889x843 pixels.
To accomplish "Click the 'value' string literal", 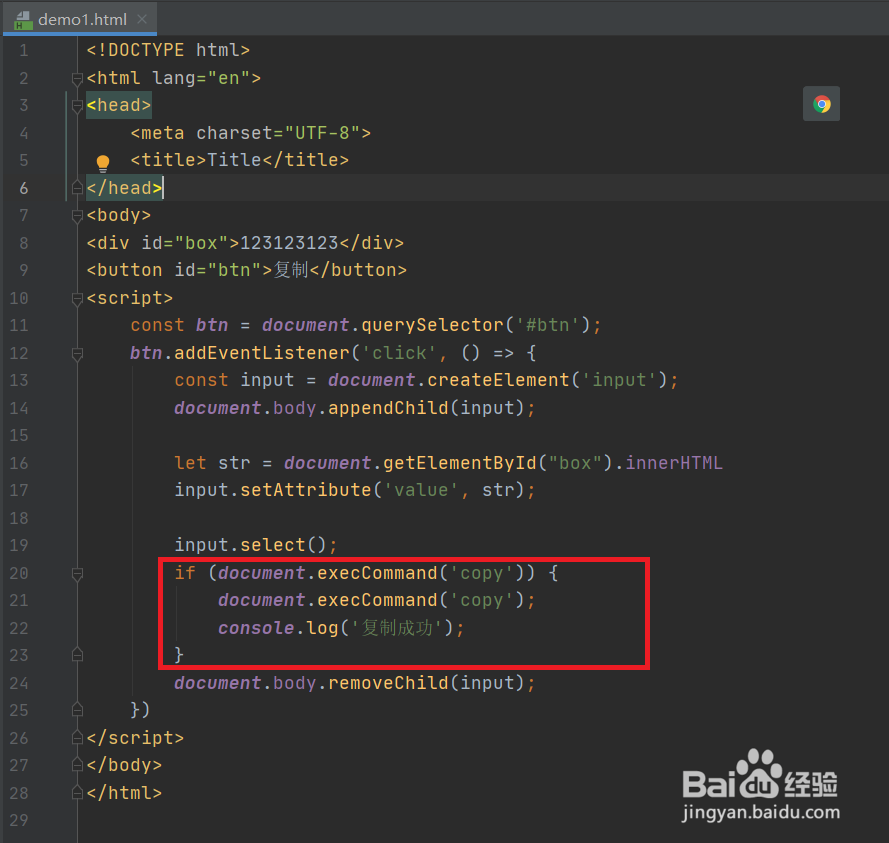I will click(421, 490).
